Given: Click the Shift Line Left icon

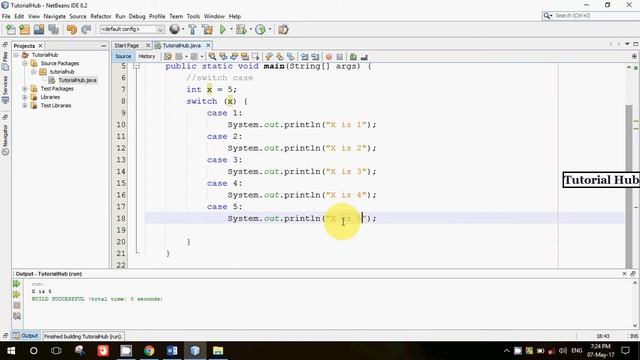Looking at the screenshot, I should 304,57.
